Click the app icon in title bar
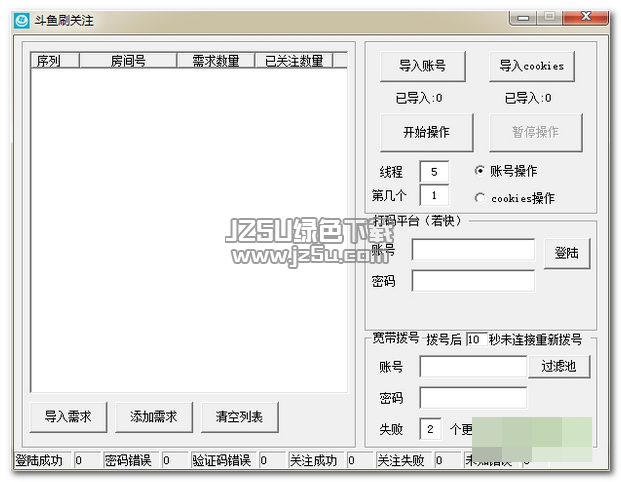621x482 pixels. (21, 20)
